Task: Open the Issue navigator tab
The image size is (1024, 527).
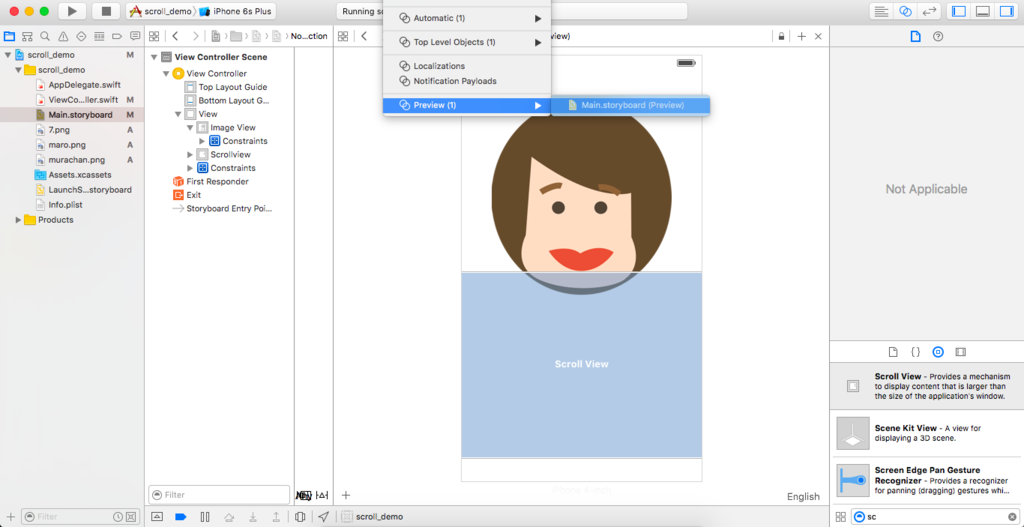Action: [x=63, y=36]
